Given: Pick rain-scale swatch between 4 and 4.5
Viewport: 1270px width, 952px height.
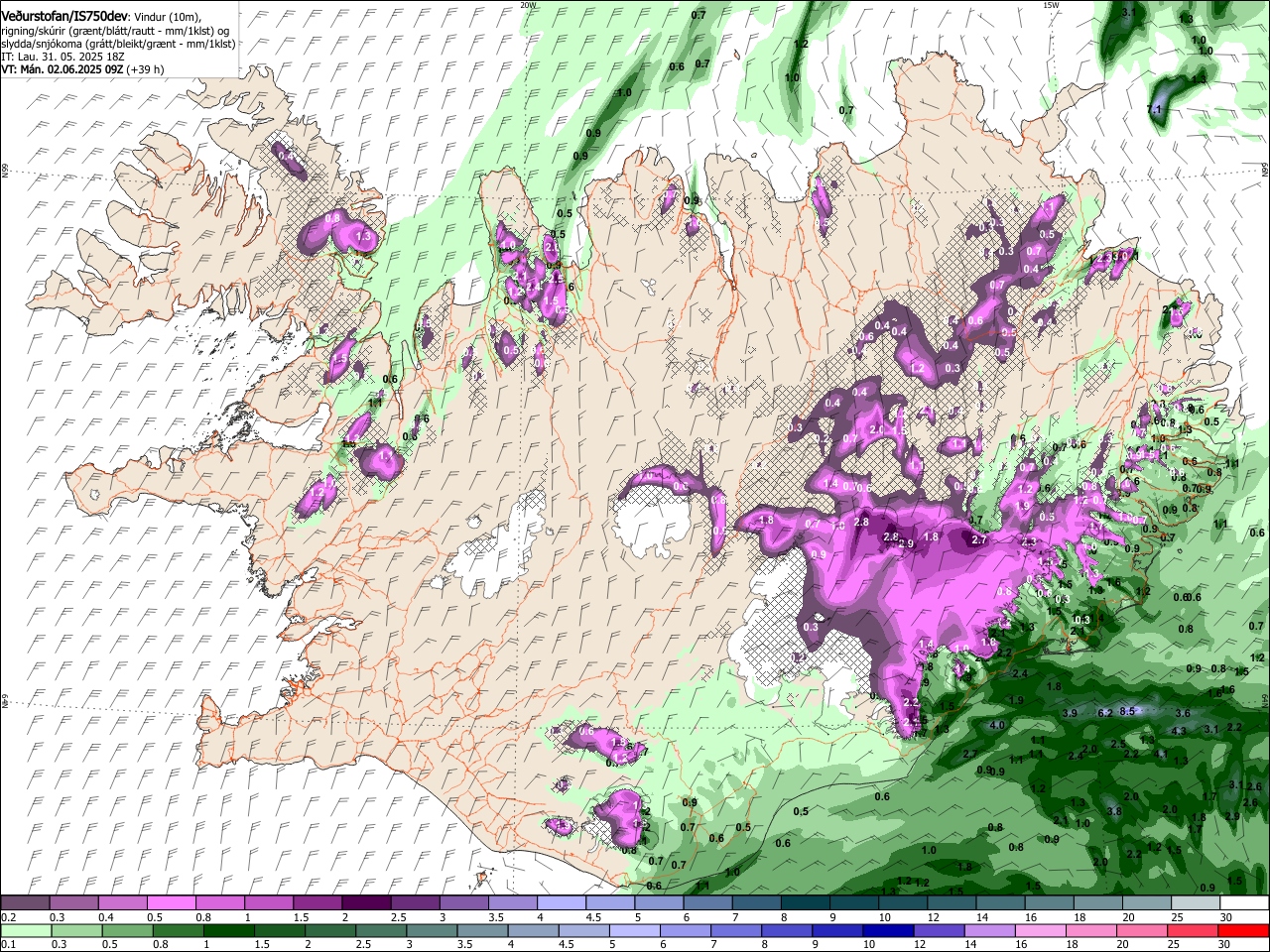Looking at the screenshot, I should point(534,931).
